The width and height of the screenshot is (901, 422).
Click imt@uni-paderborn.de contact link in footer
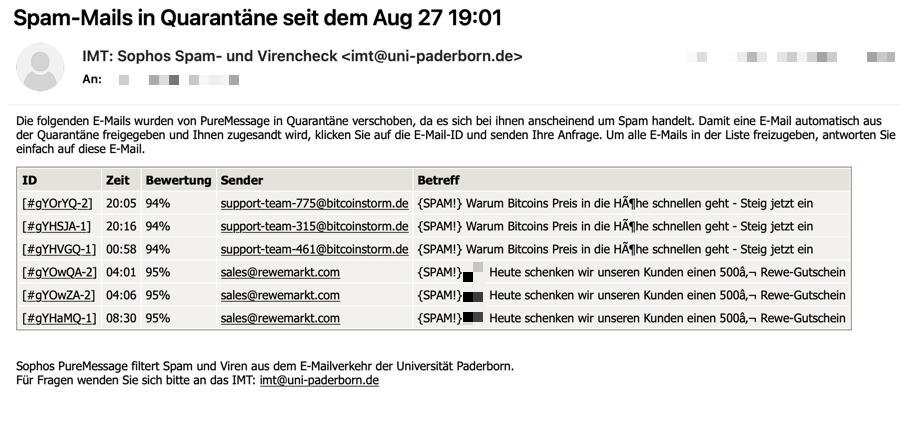[x=319, y=380]
